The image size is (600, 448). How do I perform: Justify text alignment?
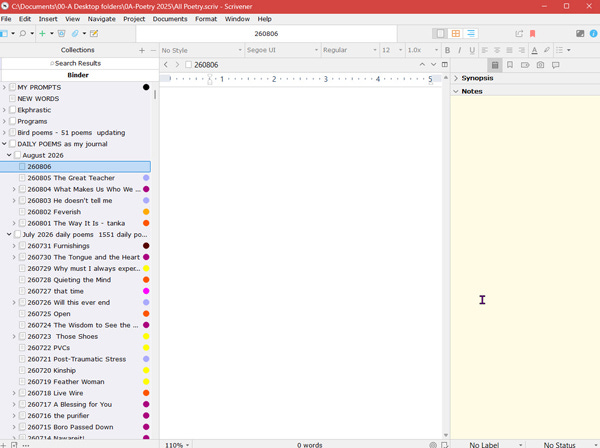click(x=509, y=50)
